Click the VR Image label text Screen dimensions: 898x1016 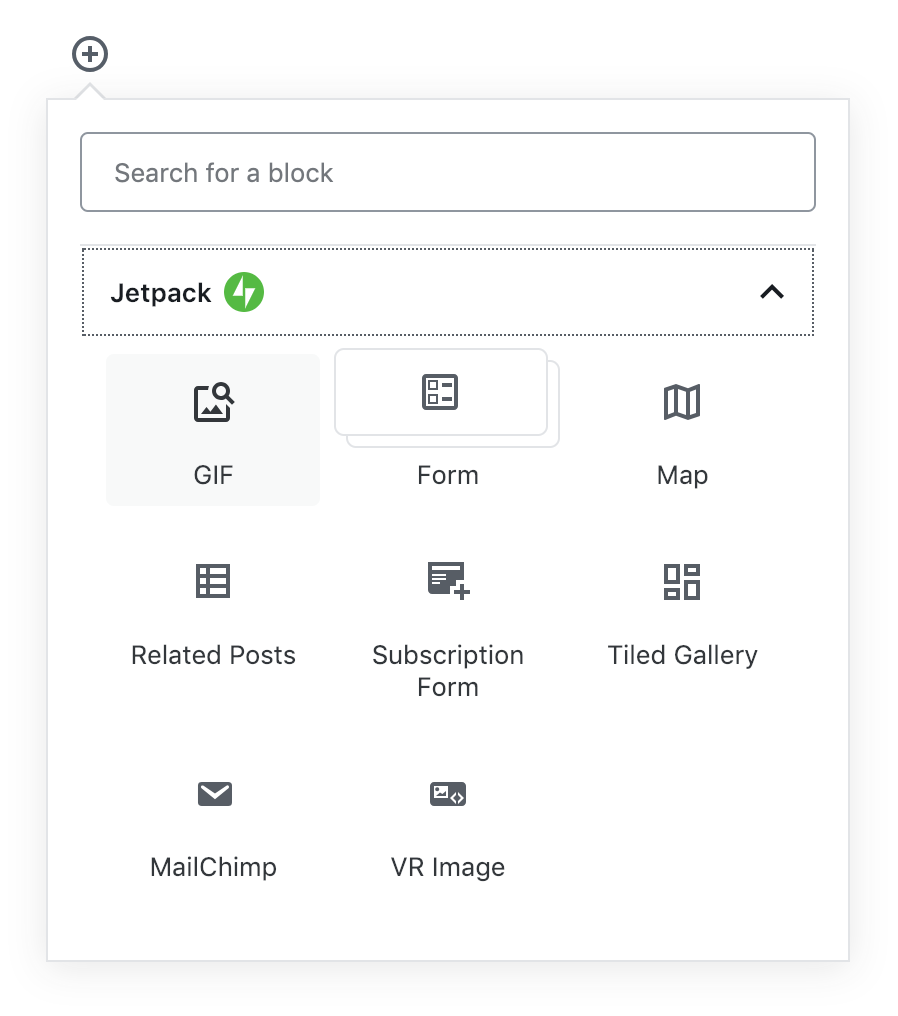tap(448, 867)
